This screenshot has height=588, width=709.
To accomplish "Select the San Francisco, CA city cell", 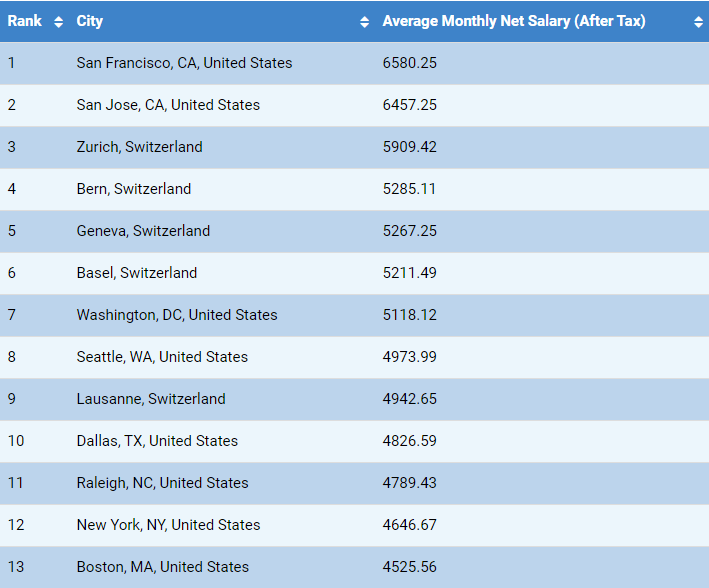I will (x=184, y=63).
